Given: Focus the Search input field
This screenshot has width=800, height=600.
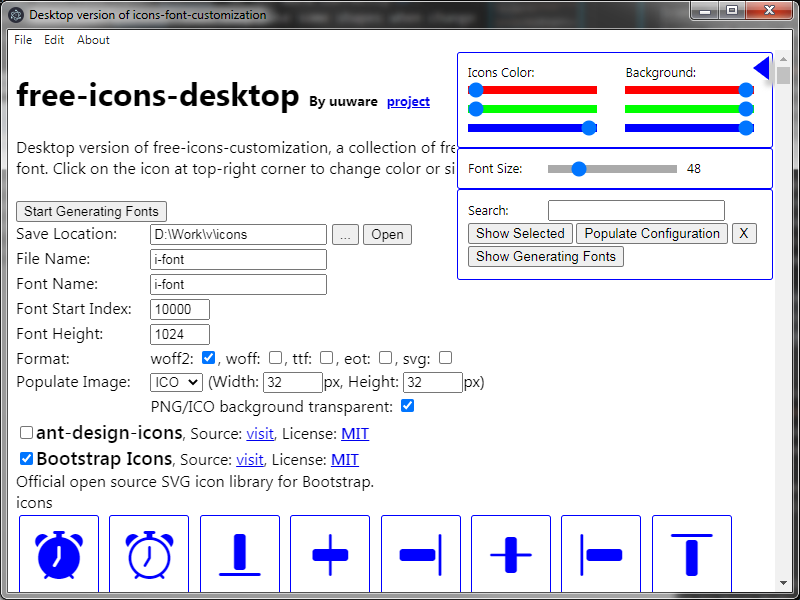Looking at the screenshot, I should click(636, 210).
